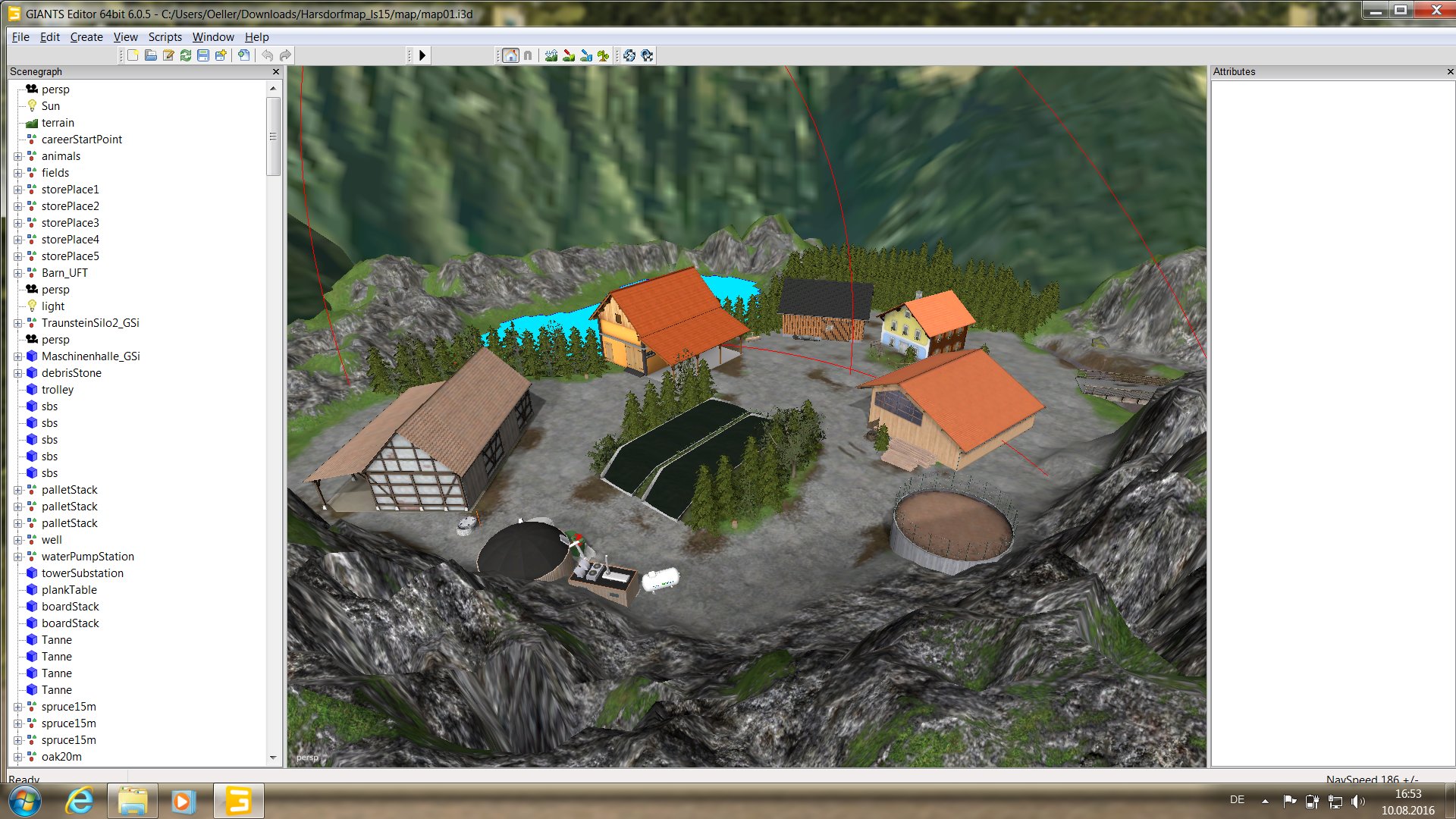Click the green Reload arrows icon

pos(186,55)
